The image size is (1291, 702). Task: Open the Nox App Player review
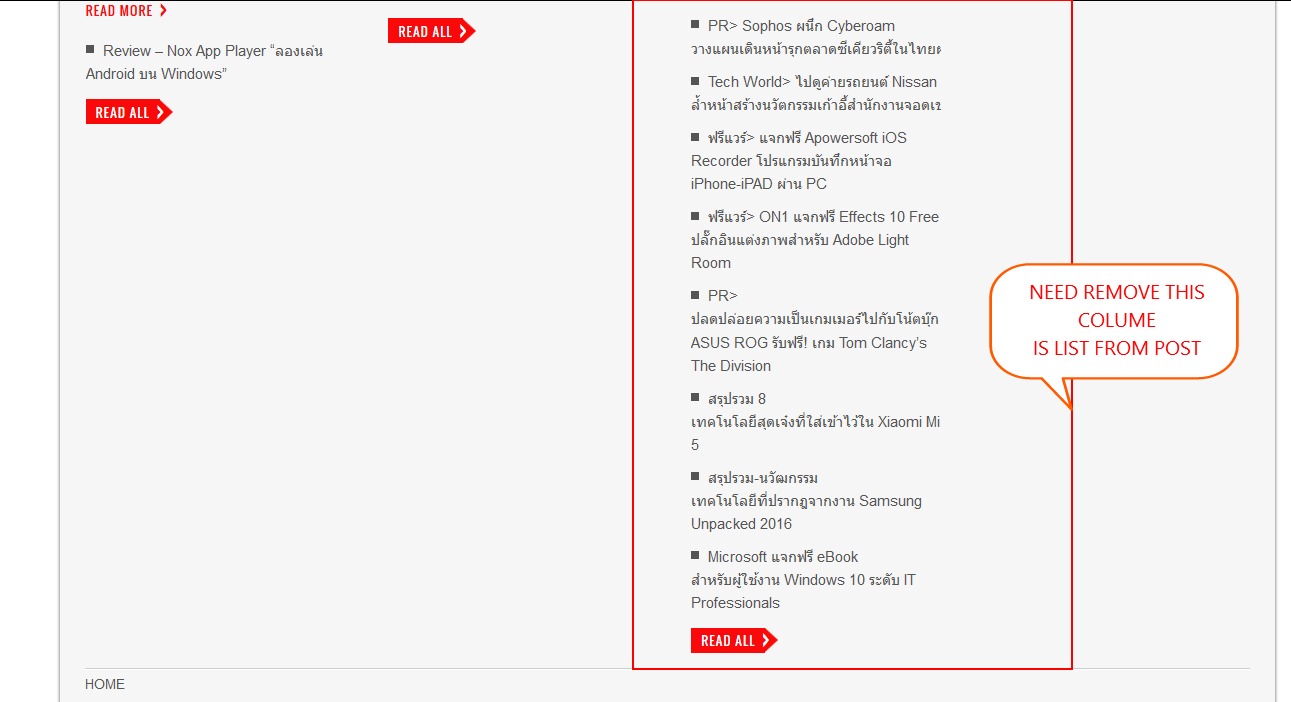204,62
